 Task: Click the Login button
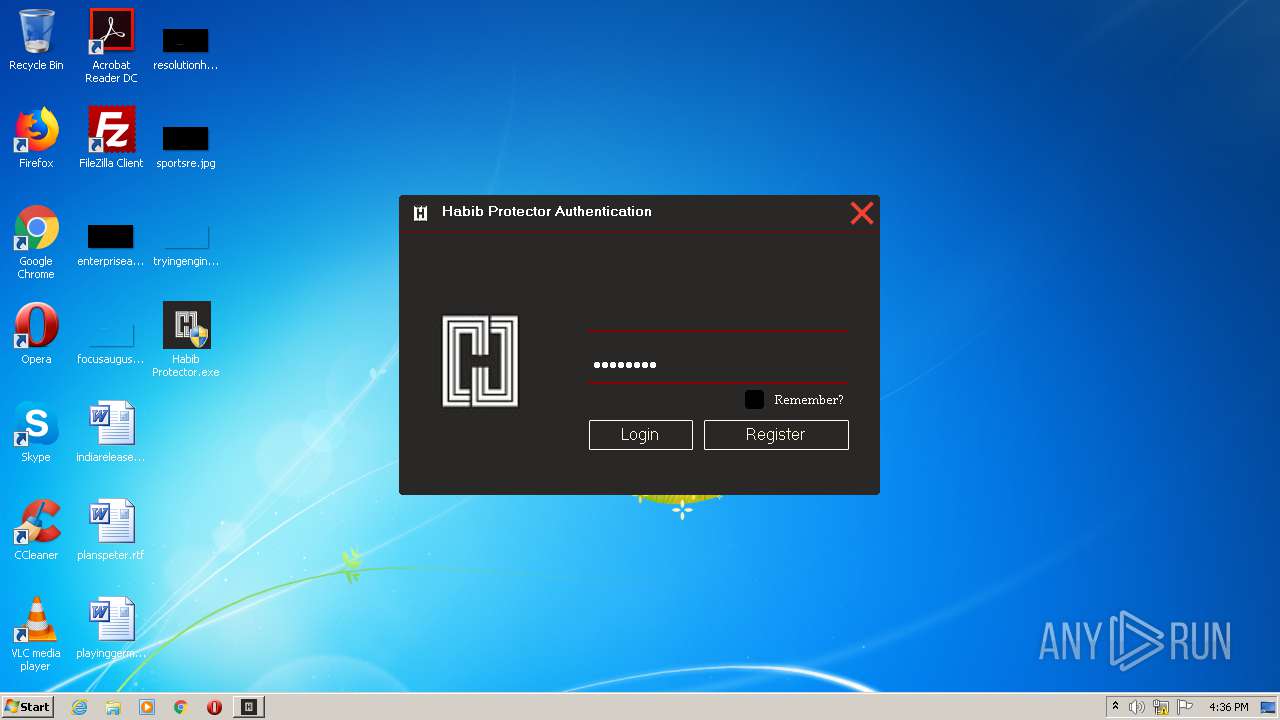point(640,434)
